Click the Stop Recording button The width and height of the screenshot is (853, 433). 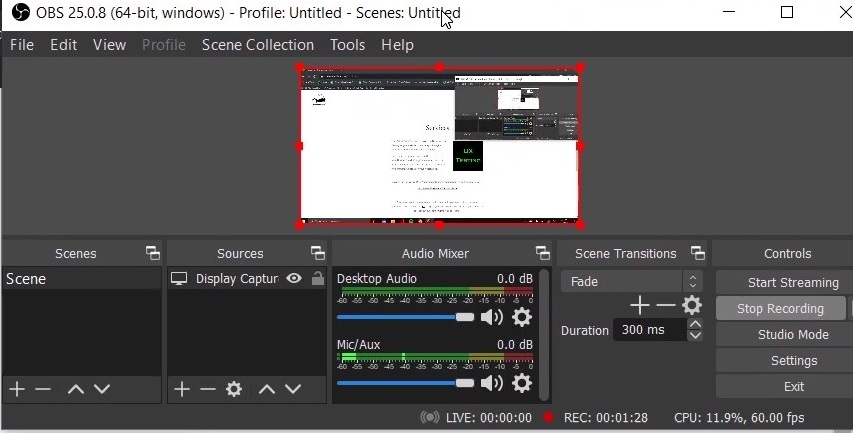780,308
